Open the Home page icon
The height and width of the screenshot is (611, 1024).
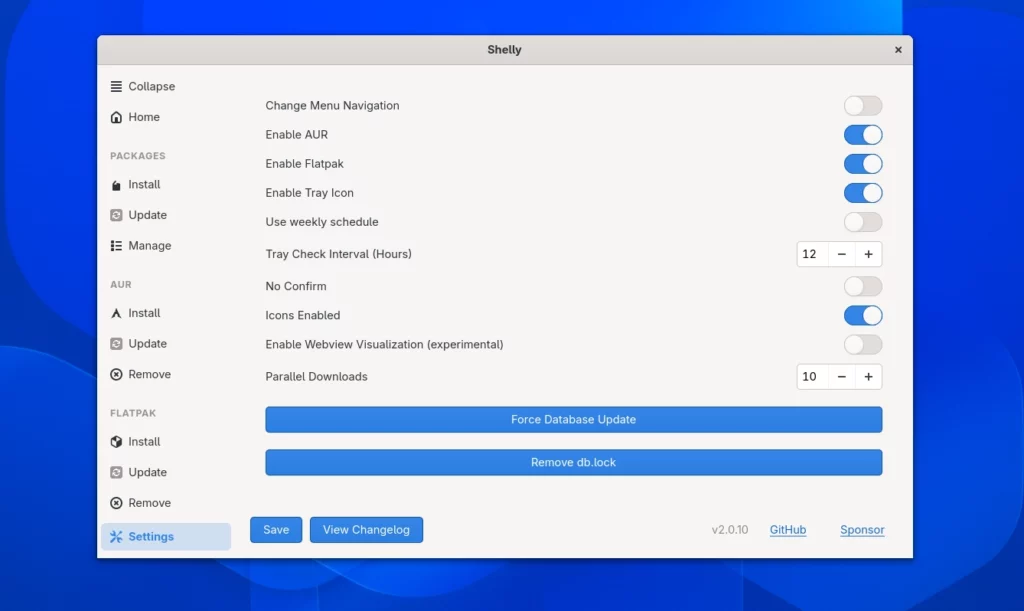tap(117, 117)
